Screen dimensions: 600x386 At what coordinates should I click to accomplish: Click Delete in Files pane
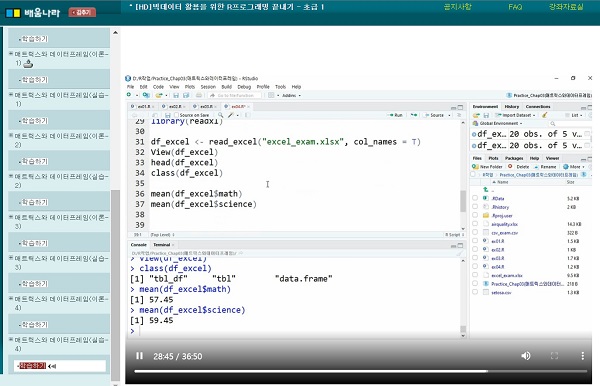[x=518, y=167]
